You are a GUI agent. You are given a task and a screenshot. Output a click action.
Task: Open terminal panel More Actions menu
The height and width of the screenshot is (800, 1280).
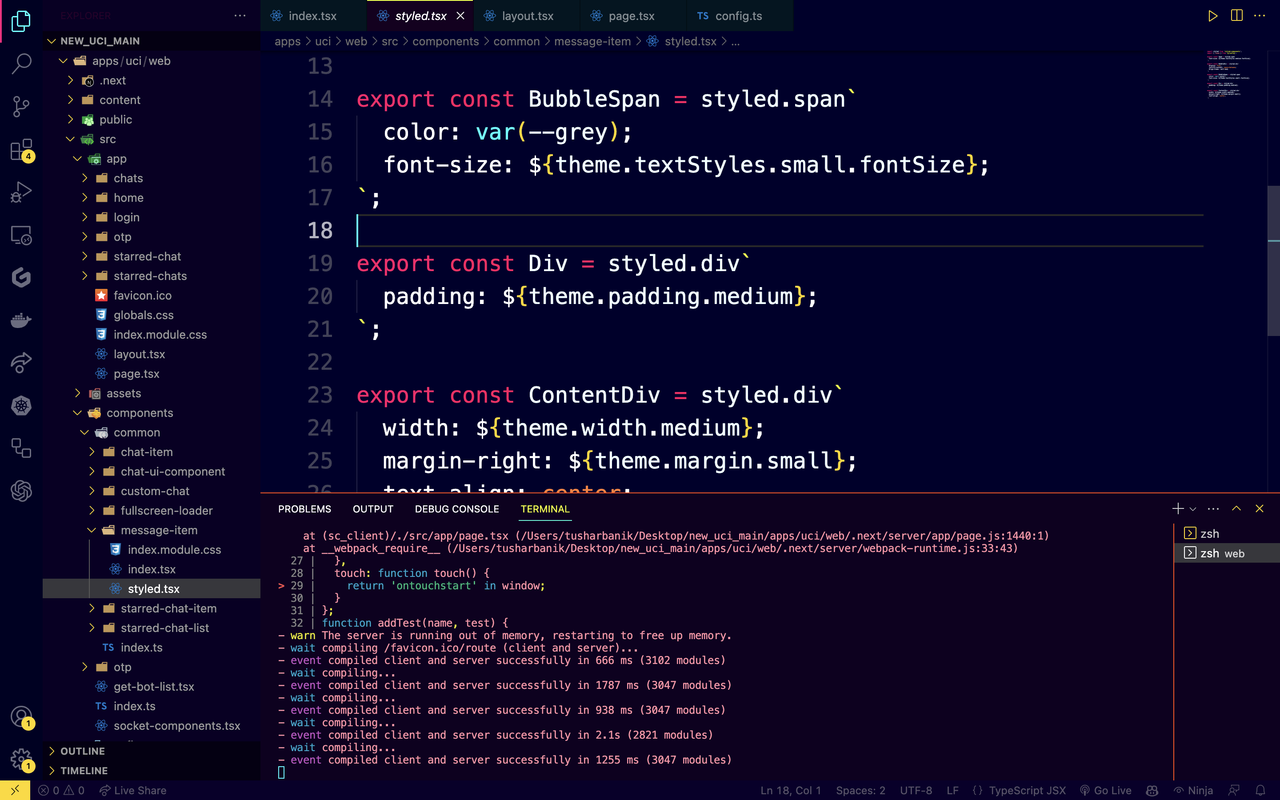pyautogui.click(x=1213, y=509)
